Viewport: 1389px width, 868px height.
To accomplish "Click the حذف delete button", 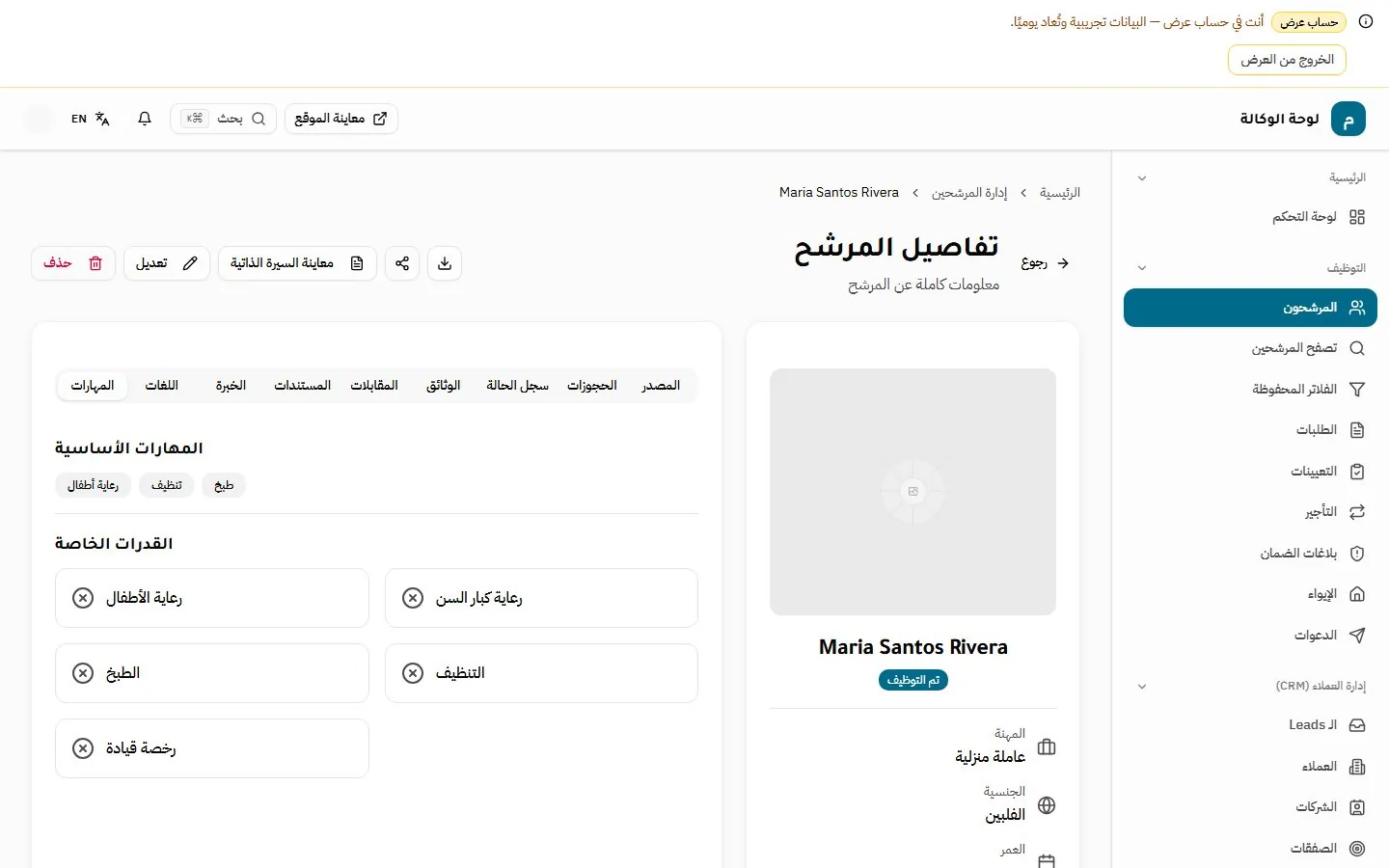I will pyautogui.click(x=73, y=263).
